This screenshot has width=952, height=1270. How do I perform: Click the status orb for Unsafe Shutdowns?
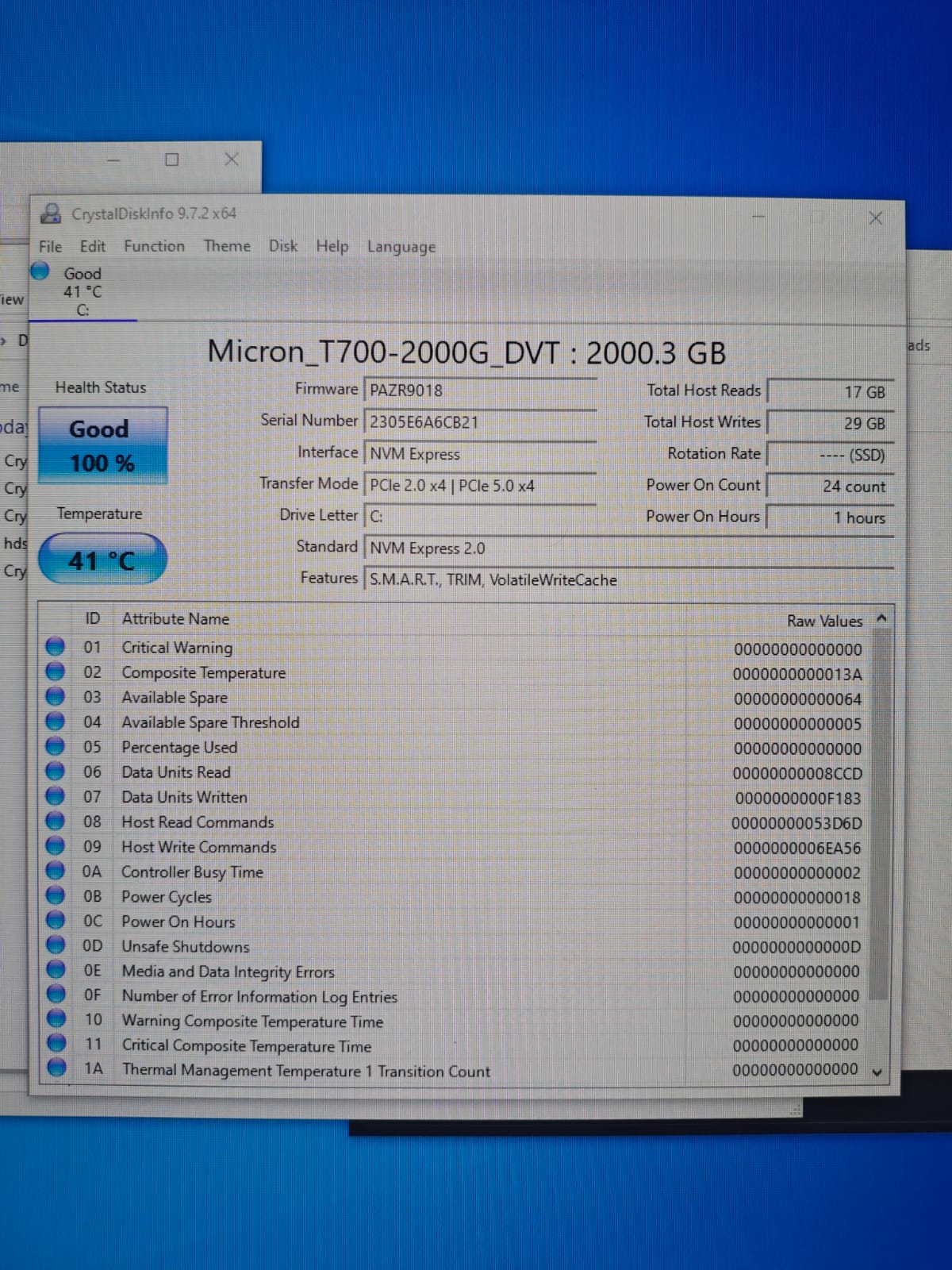(x=55, y=945)
